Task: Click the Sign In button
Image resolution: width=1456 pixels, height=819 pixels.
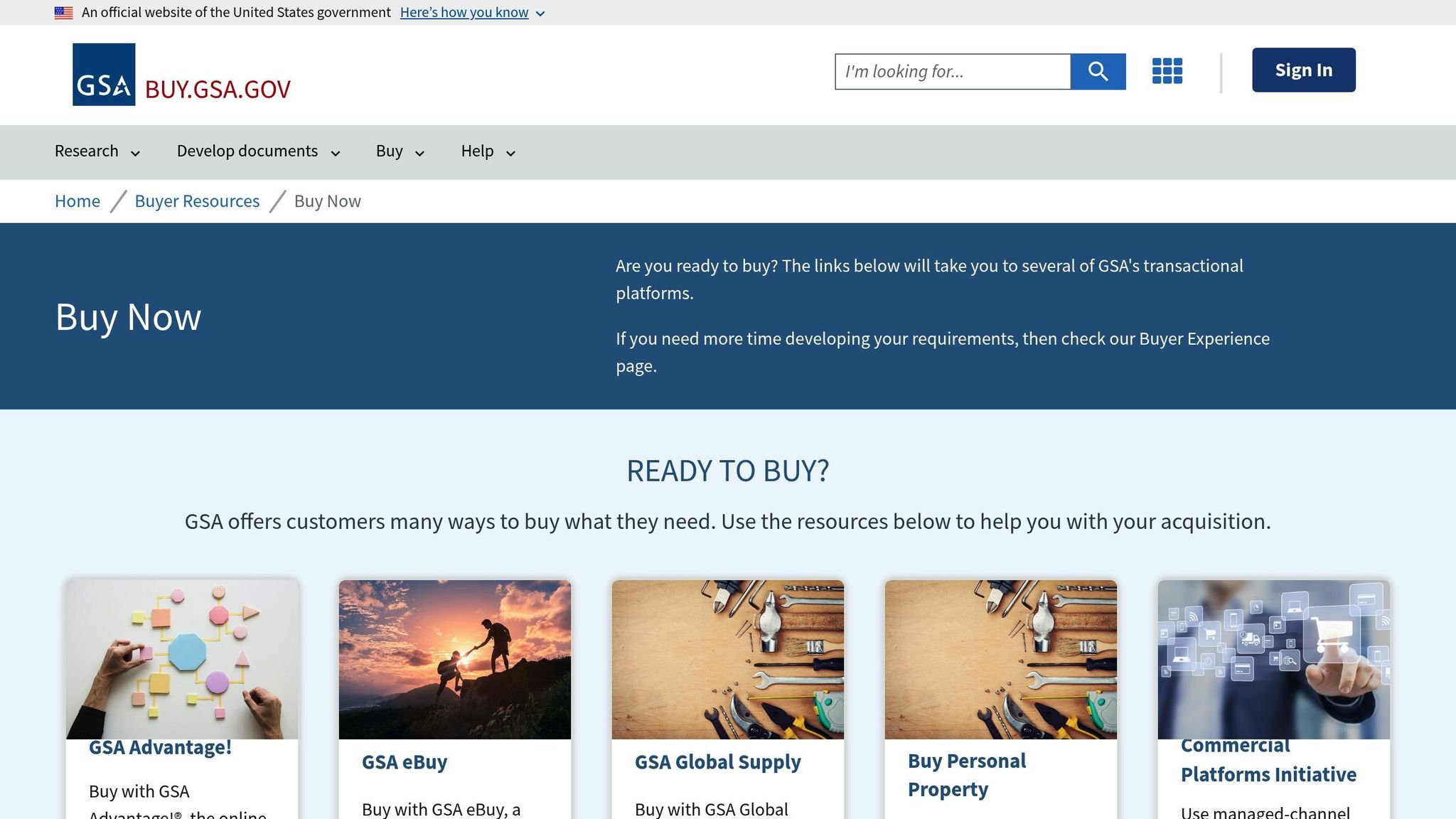Action: point(1303,70)
